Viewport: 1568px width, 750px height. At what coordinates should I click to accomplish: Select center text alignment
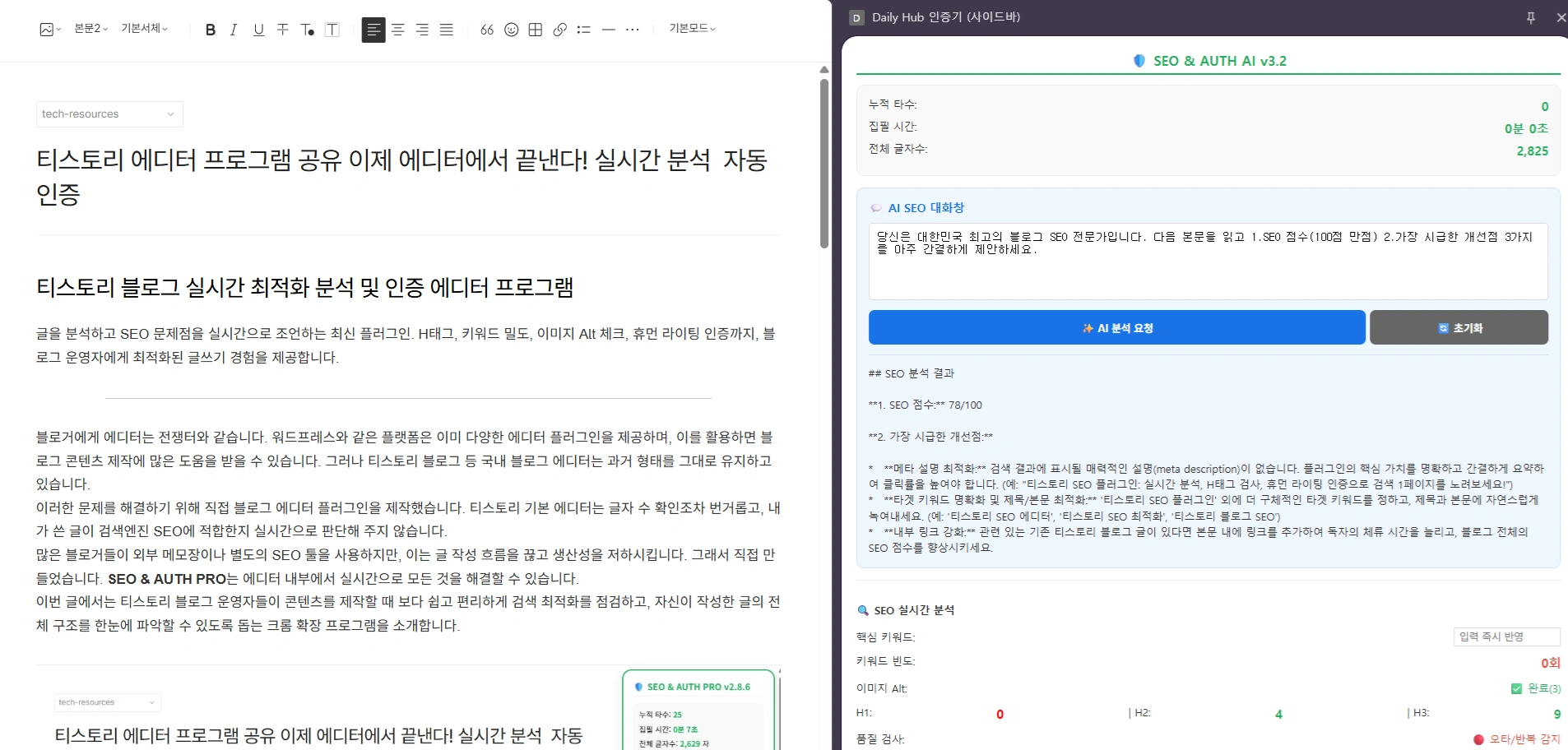point(398,30)
